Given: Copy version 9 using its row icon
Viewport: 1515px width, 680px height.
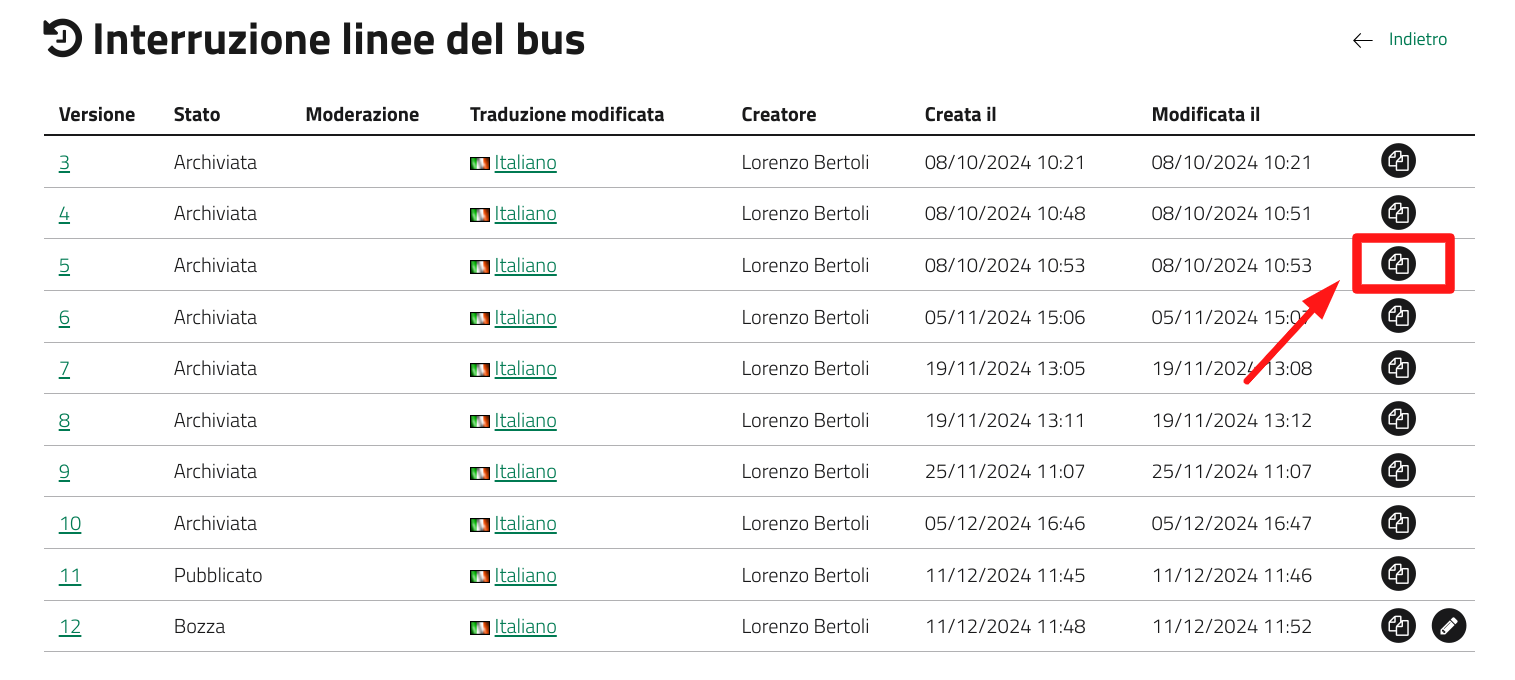Looking at the screenshot, I should 1399,471.
